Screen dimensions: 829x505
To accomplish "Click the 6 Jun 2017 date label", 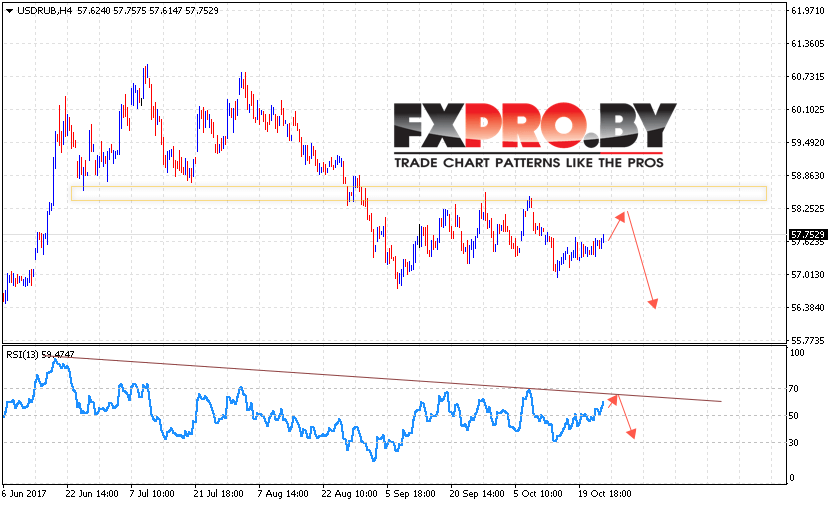I will point(24,494).
